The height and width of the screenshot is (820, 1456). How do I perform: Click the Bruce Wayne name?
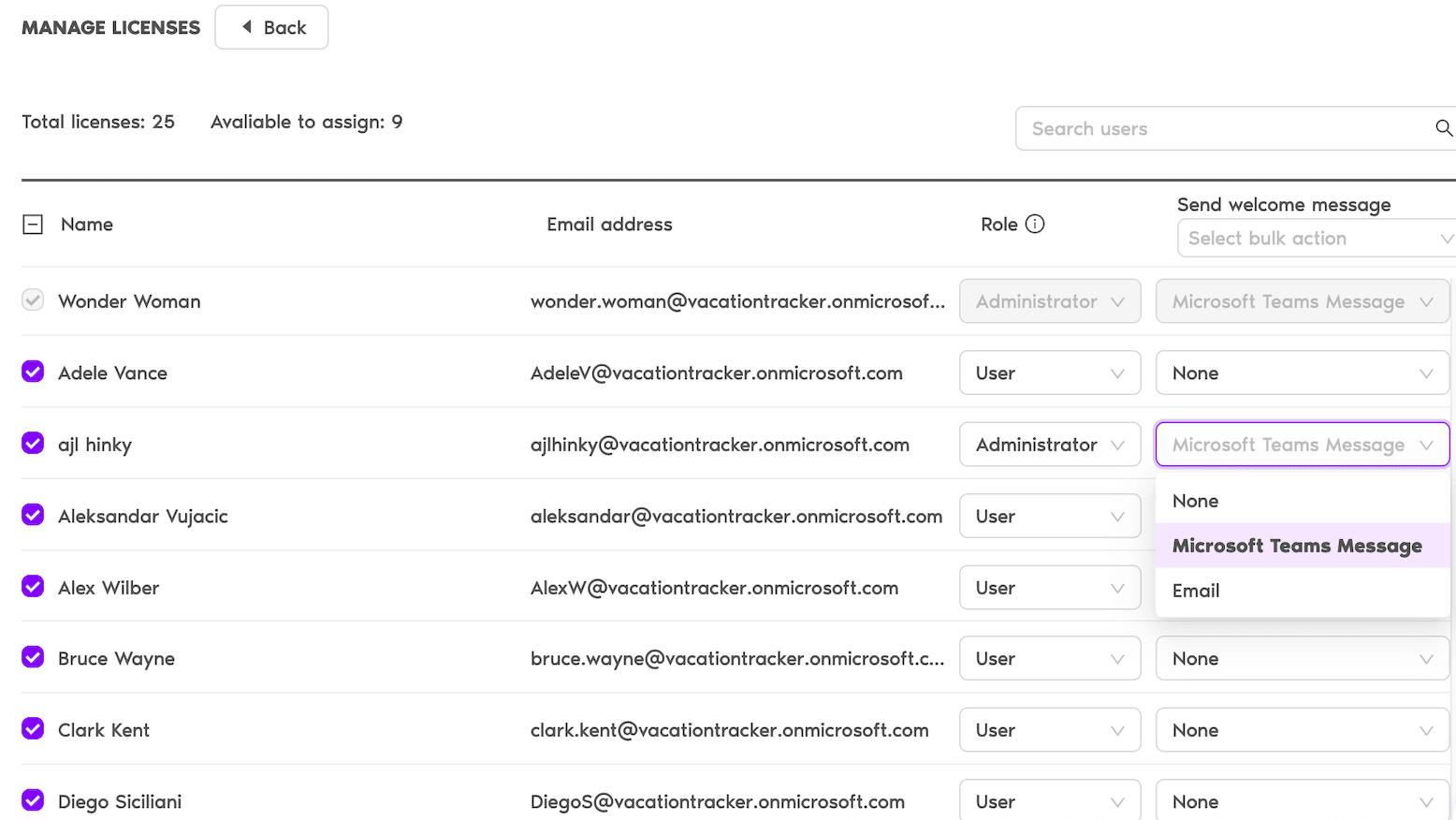point(116,658)
